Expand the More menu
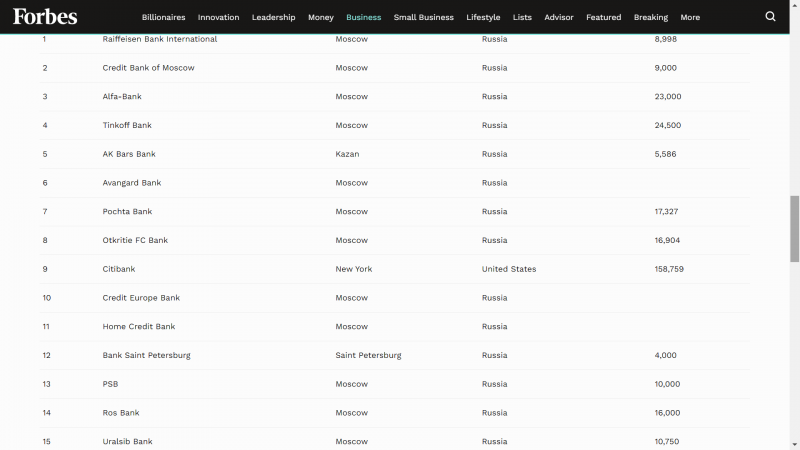800x450 pixels. click(x=690, y=17)
